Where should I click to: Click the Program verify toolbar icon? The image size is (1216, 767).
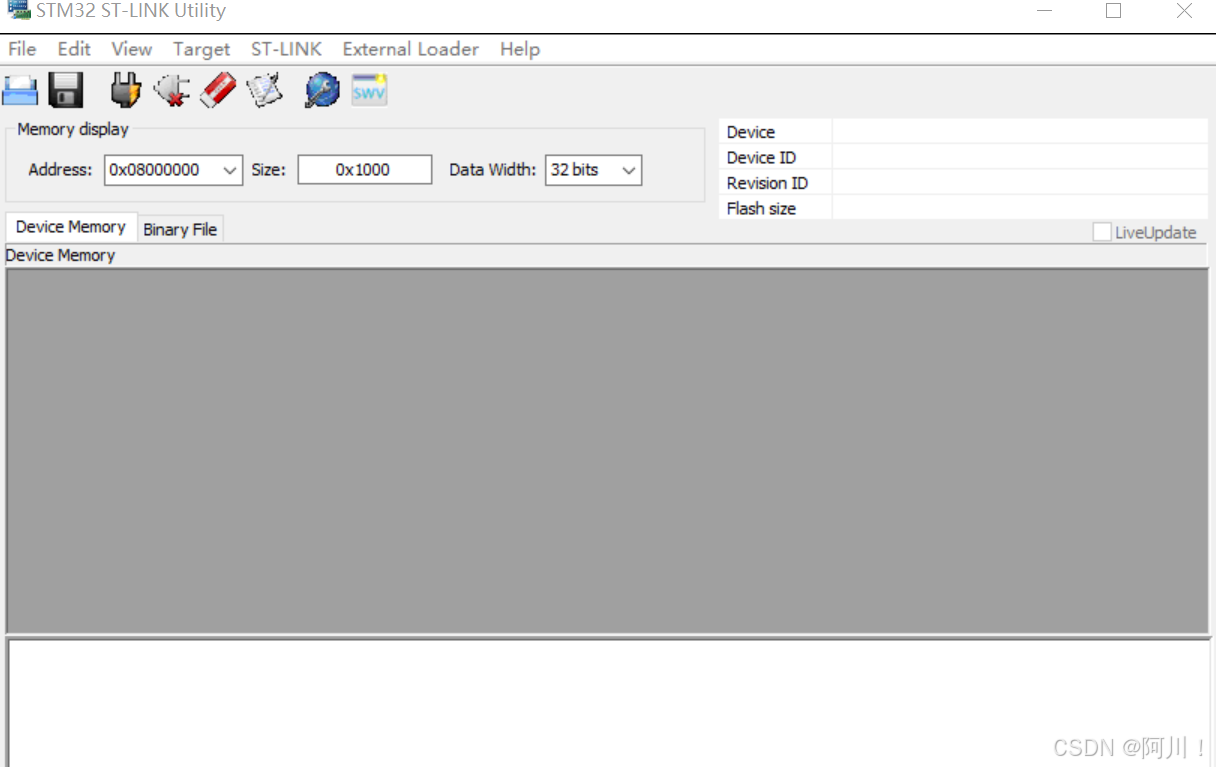pos(265,91)
